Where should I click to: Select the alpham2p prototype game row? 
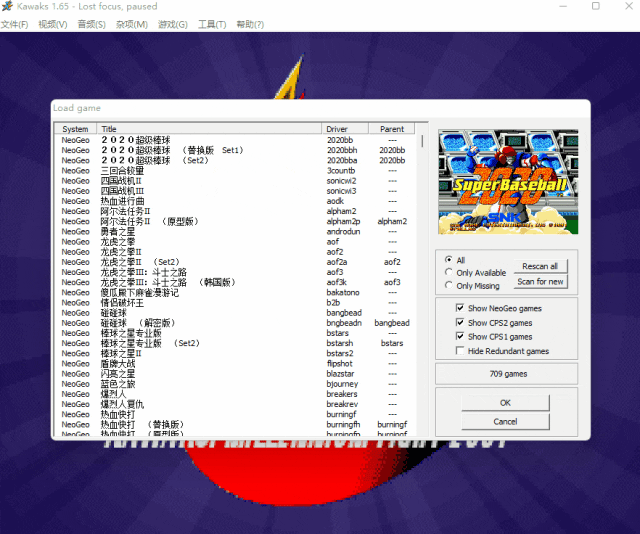(235, 221)
